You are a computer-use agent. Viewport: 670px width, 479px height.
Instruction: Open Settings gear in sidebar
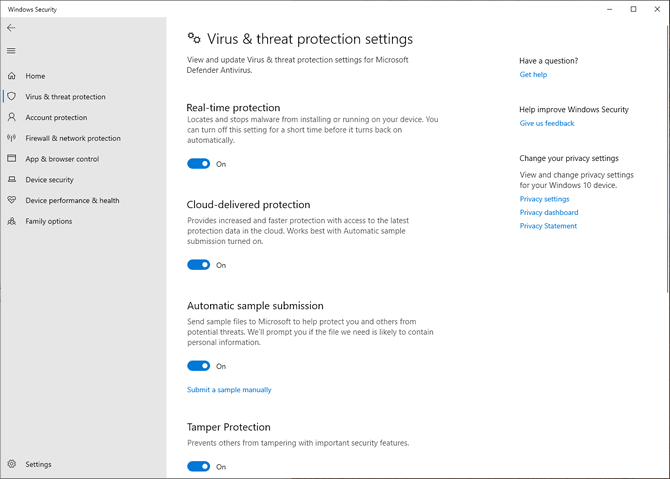coord(12,464)
